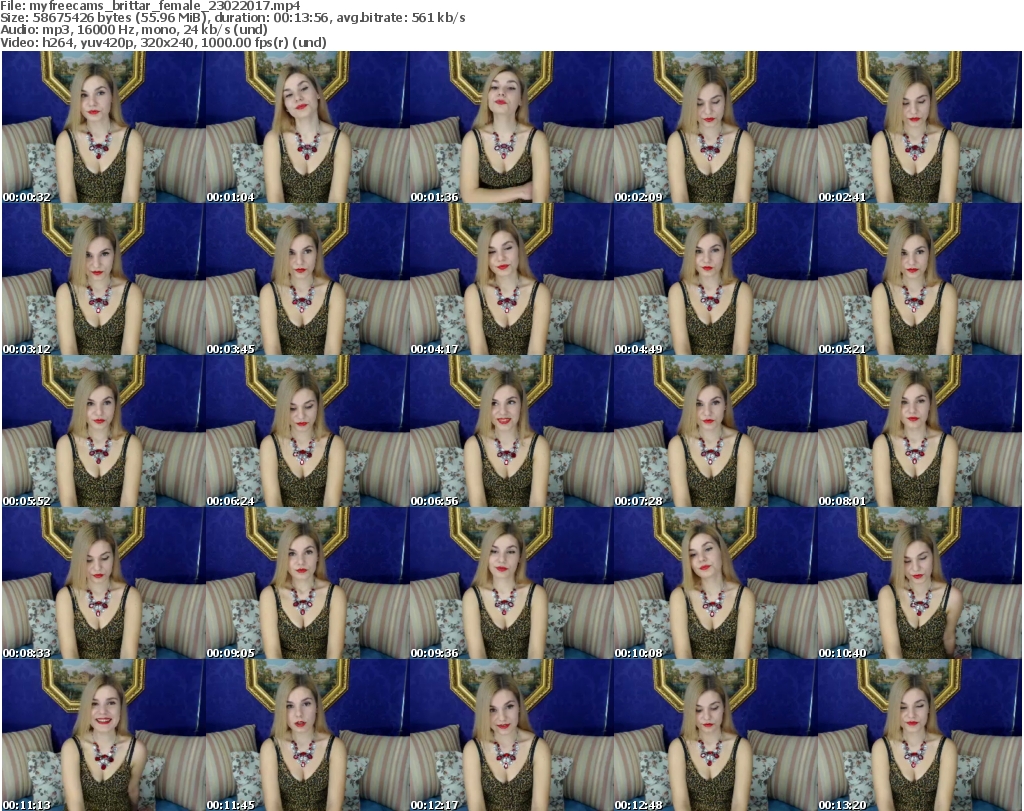
Task: Pick the preview frame marked 00:06:56
Action: pyautogui.click(x=511, y=432)
